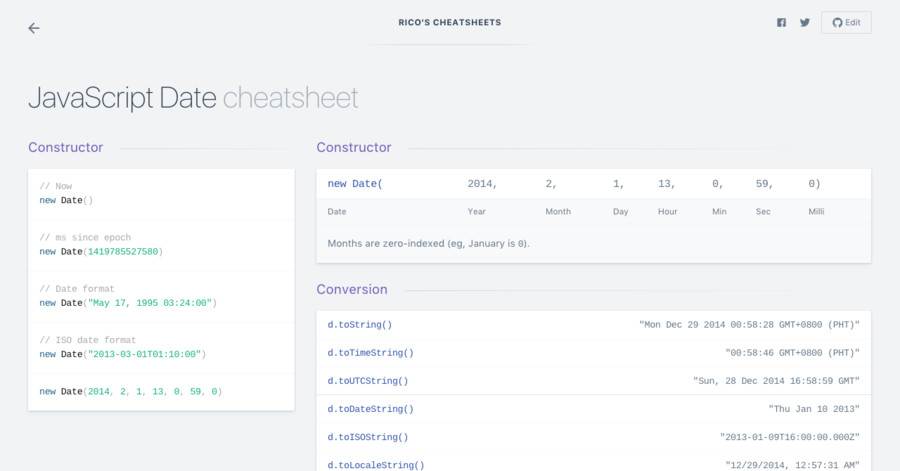
Task: Click the GitHub Edit button
Action: click(x=846, y=22)
